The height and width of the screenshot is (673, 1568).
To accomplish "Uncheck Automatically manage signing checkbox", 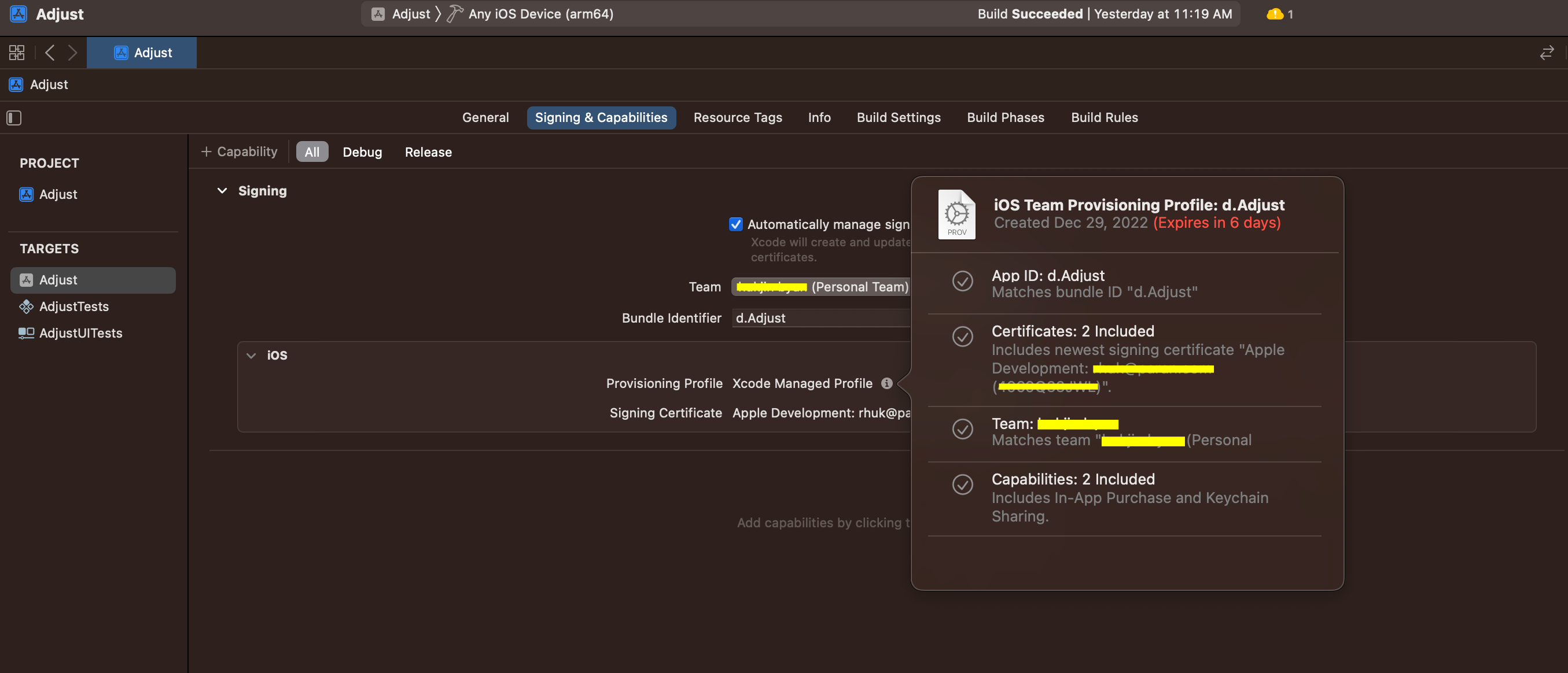I will pos(735,224).
